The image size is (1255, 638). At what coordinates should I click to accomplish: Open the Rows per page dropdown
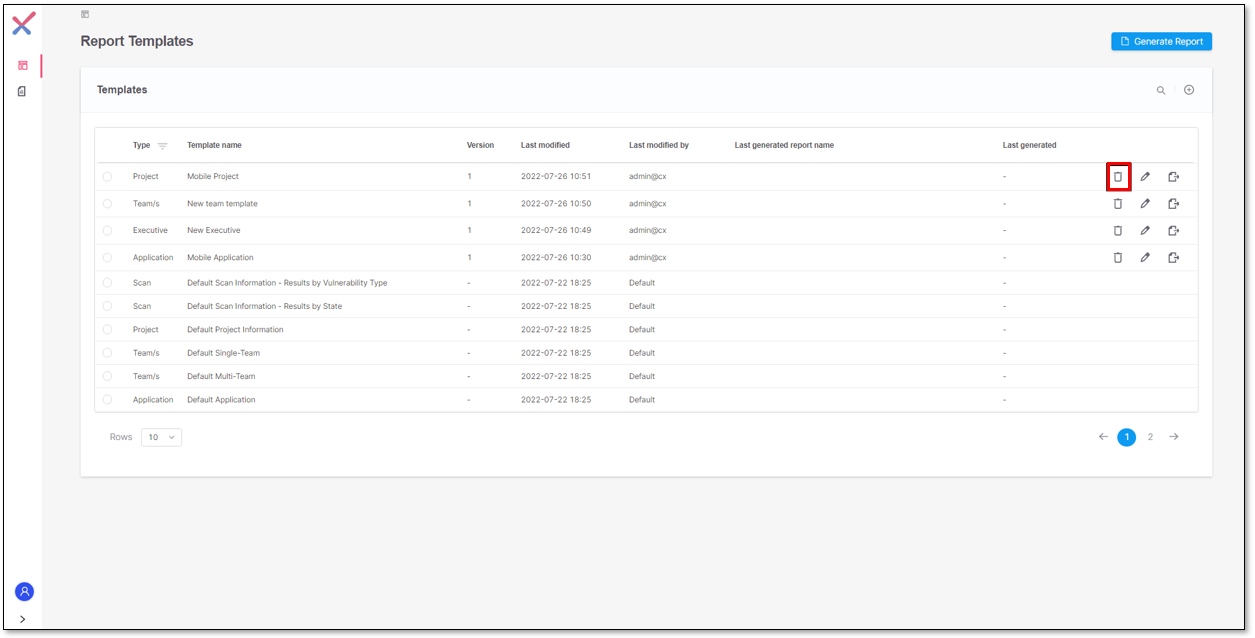[x=161, y=437]
